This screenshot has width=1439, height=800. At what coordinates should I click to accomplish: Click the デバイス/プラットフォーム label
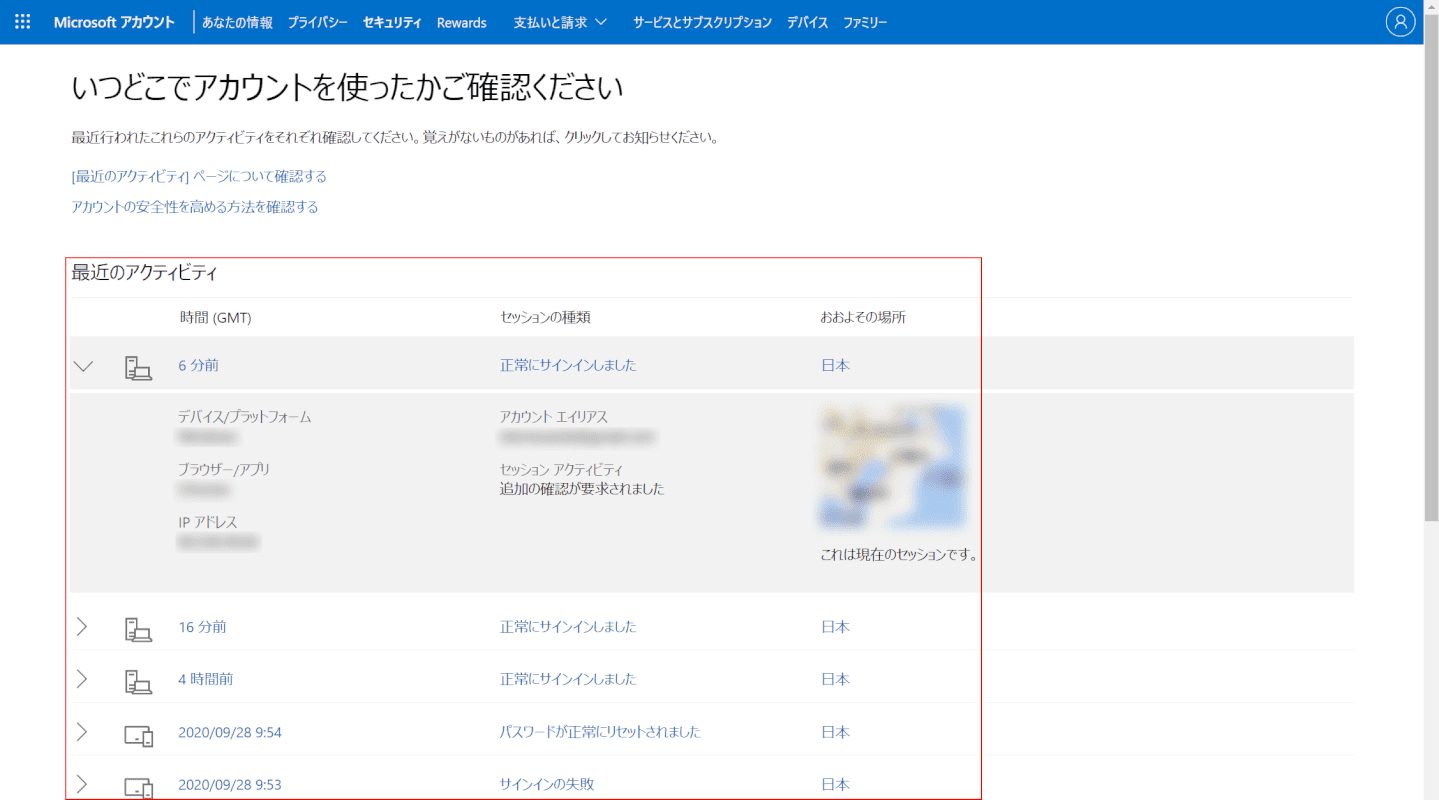click(245, 417)
